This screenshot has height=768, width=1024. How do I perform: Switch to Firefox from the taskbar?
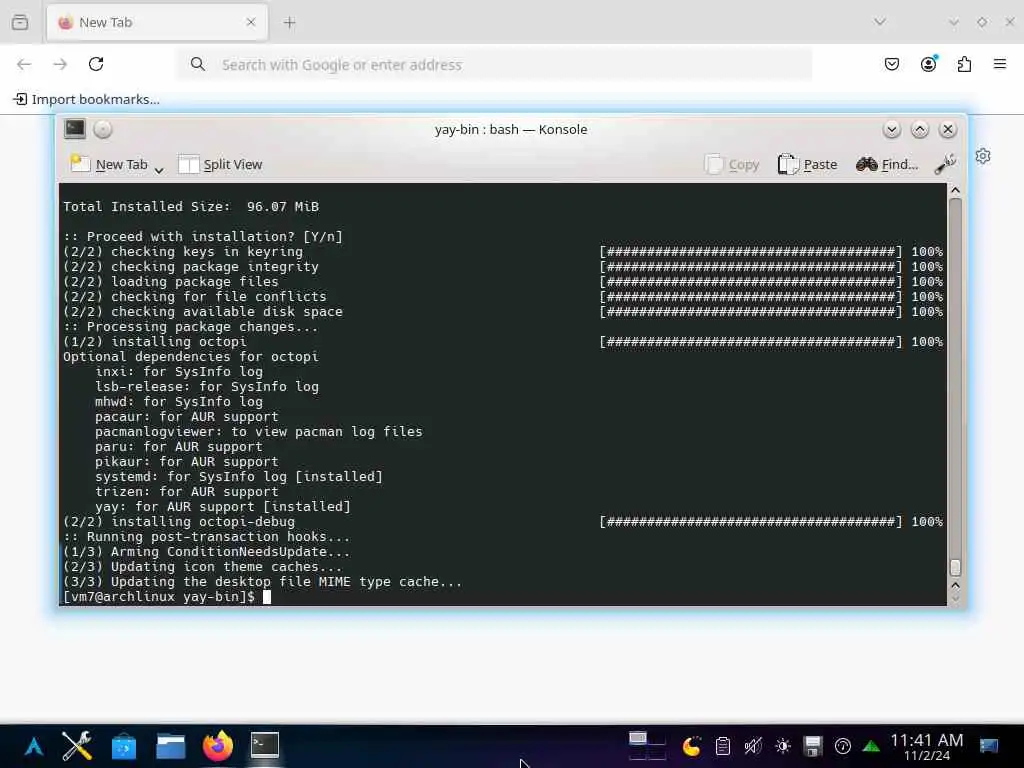coord(218,746)
